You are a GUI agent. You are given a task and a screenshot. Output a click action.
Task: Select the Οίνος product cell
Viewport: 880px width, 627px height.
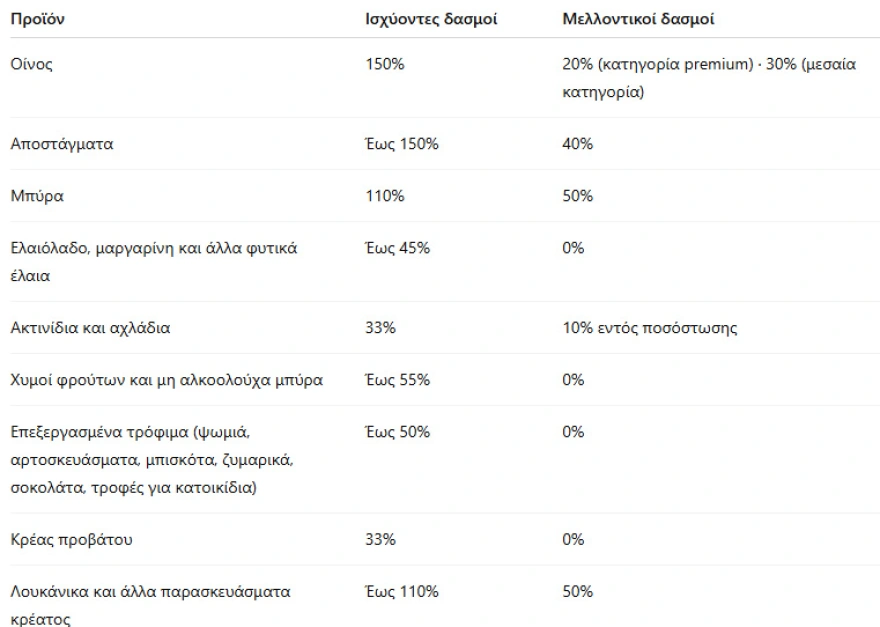[x=32, y=65]
